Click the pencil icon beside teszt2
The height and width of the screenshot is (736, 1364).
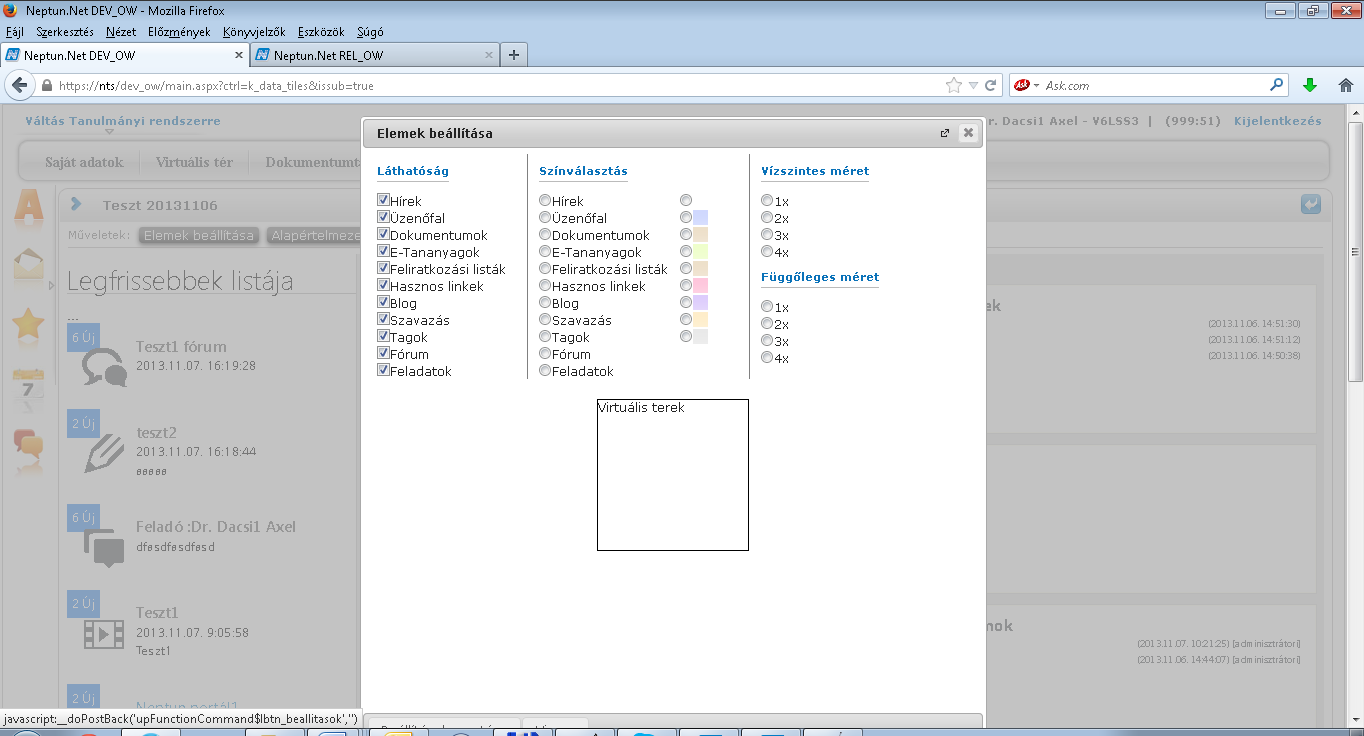coord(104,453)
